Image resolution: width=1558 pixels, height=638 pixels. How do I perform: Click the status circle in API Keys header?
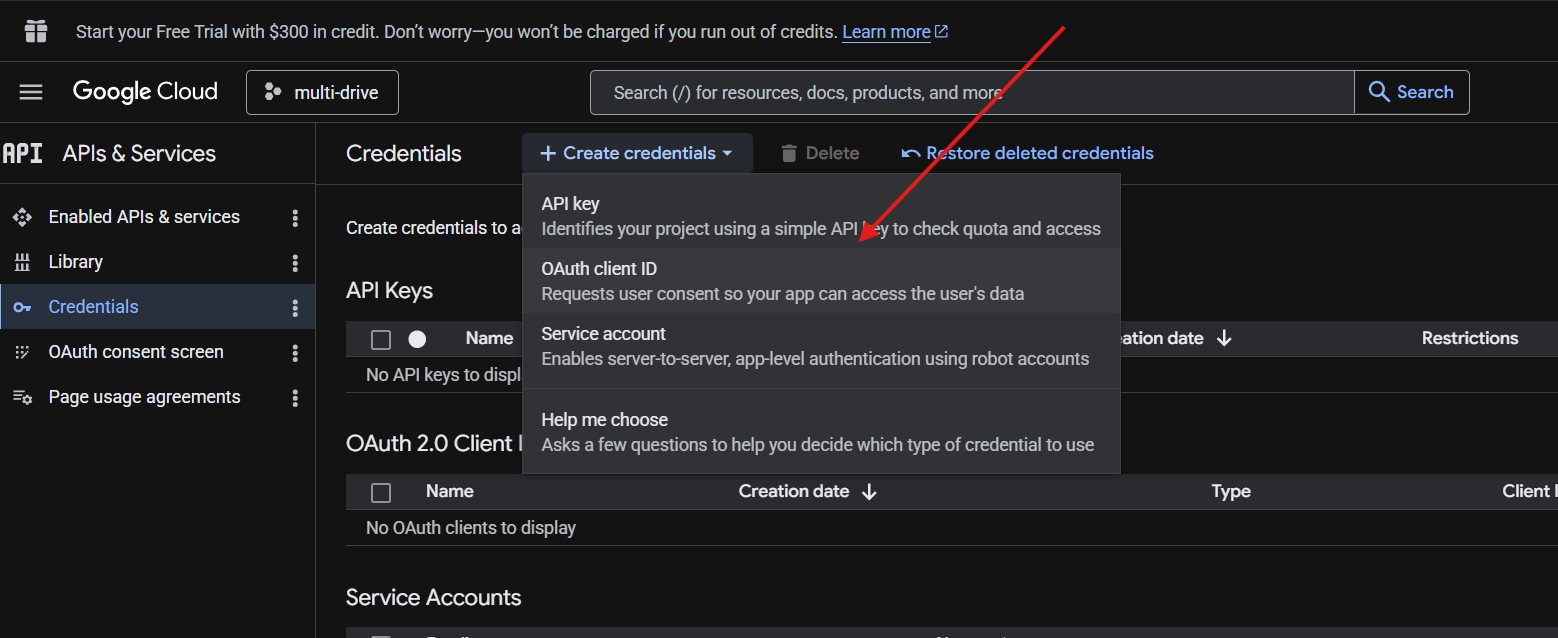pos(417,339)
